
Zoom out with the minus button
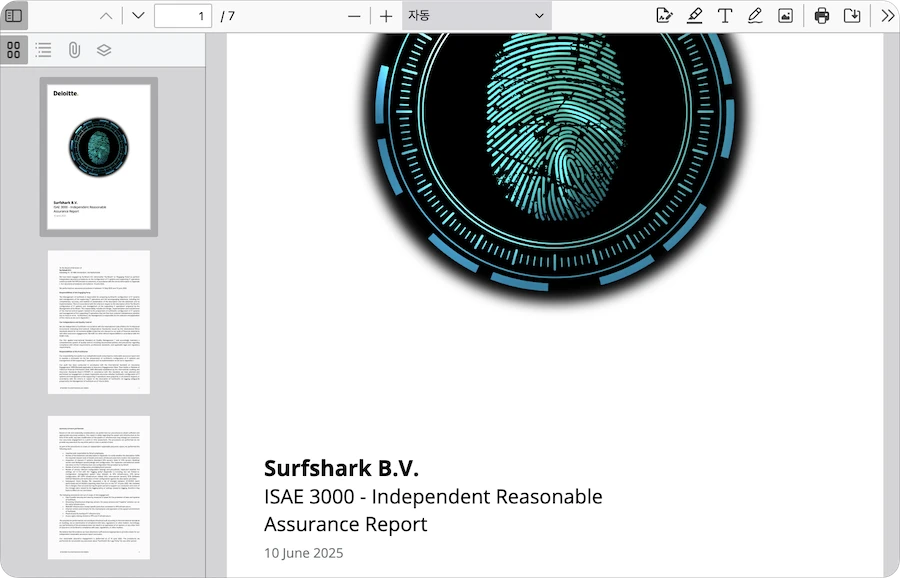354,16
